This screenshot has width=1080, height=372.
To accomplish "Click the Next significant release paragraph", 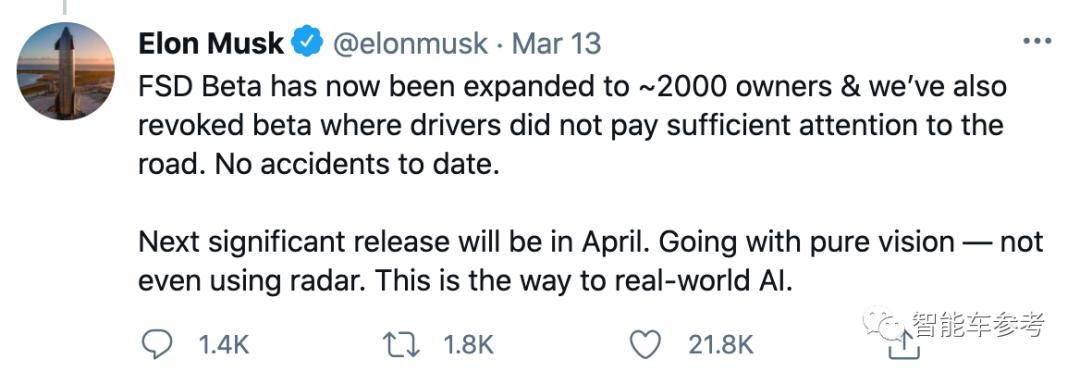I will tap(591, 262).
